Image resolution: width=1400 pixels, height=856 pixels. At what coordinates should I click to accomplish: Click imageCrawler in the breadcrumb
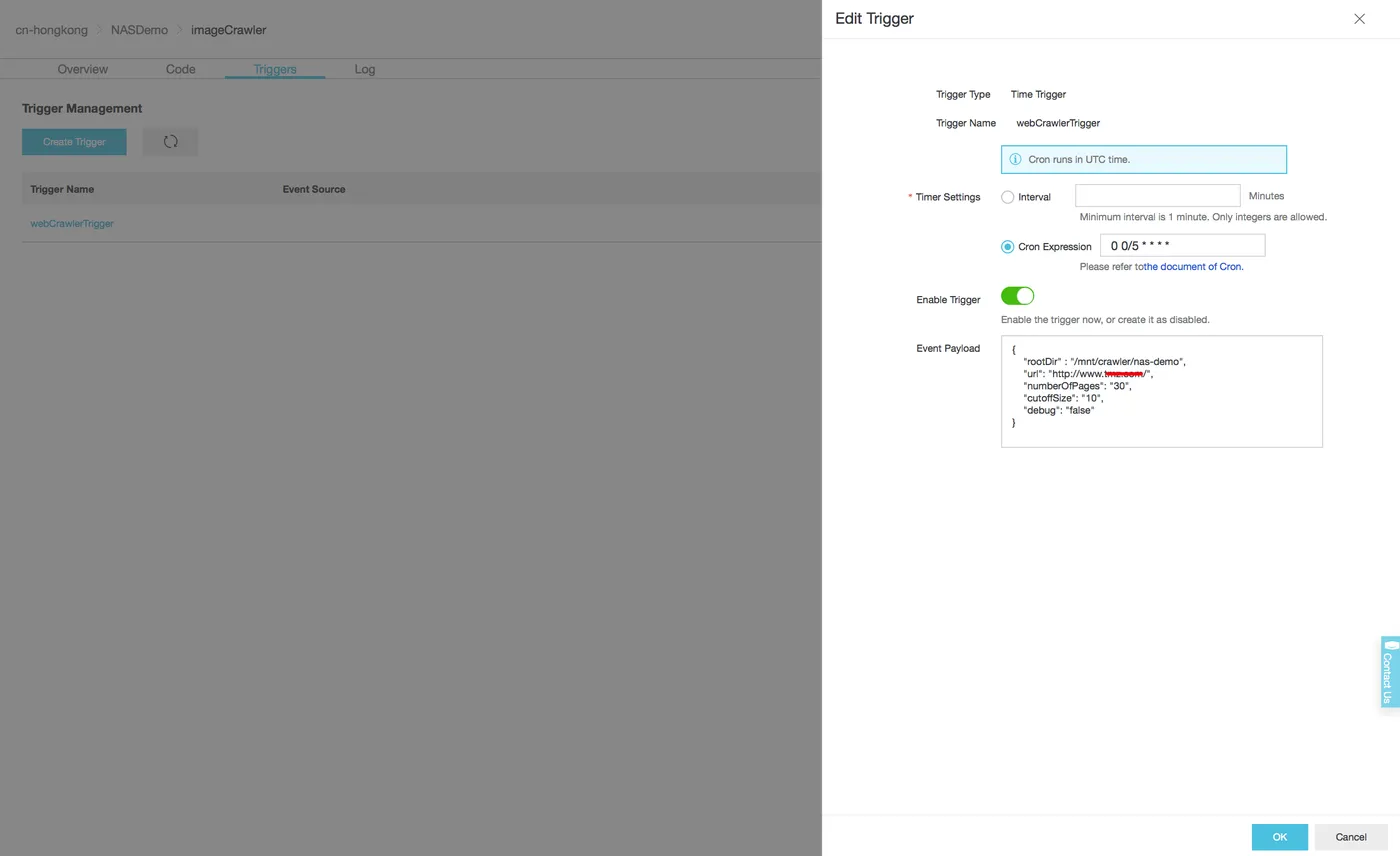coord(228,30)
